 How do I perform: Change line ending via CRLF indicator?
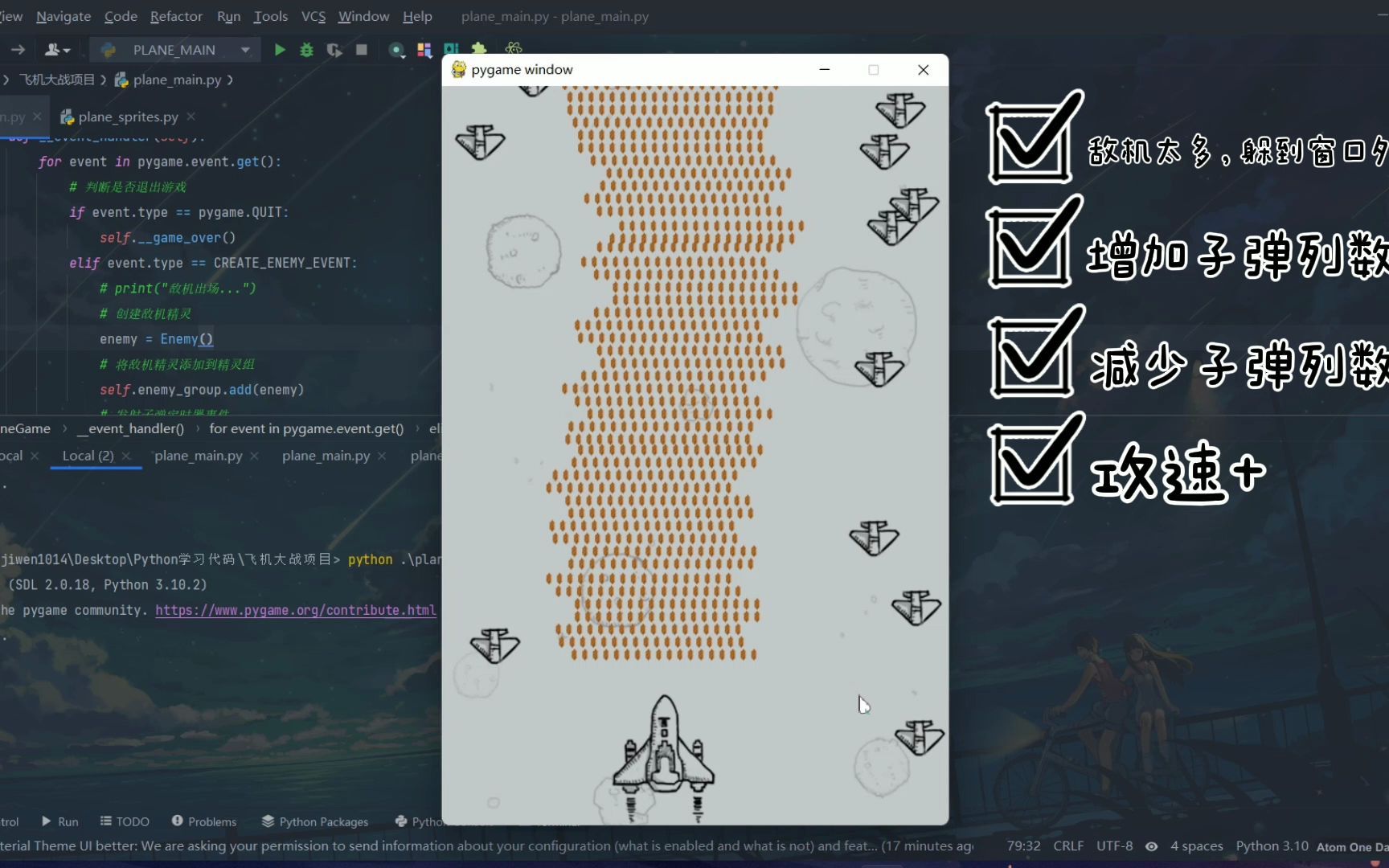(1068, 845)
